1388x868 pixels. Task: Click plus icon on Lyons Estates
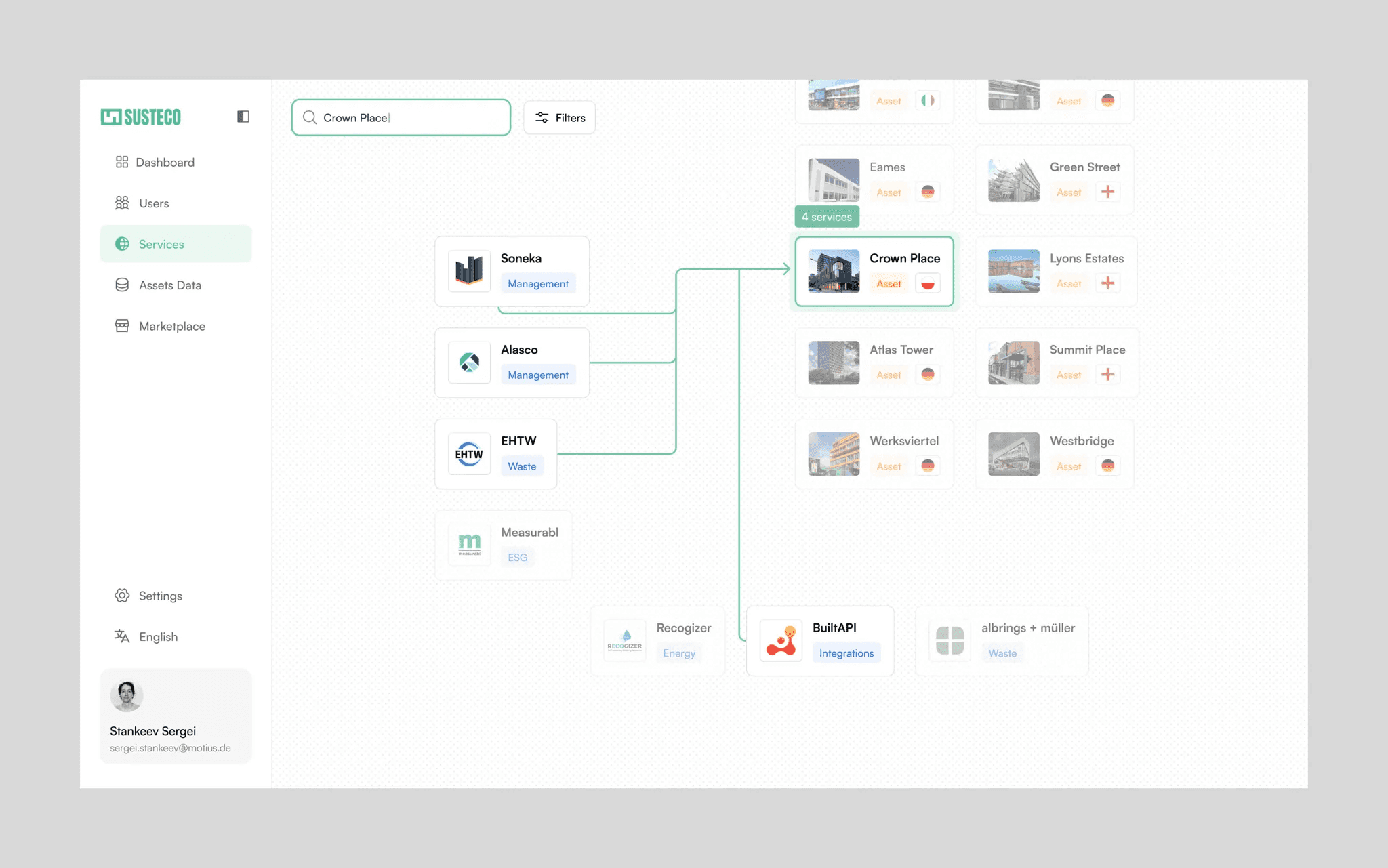tap(1107, 283)
